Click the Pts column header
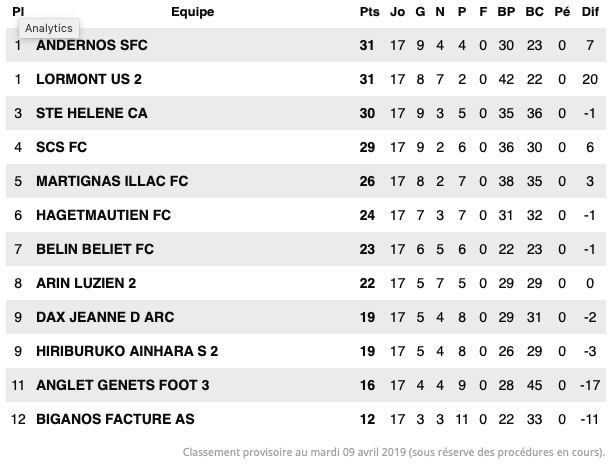 click(369, 12)
